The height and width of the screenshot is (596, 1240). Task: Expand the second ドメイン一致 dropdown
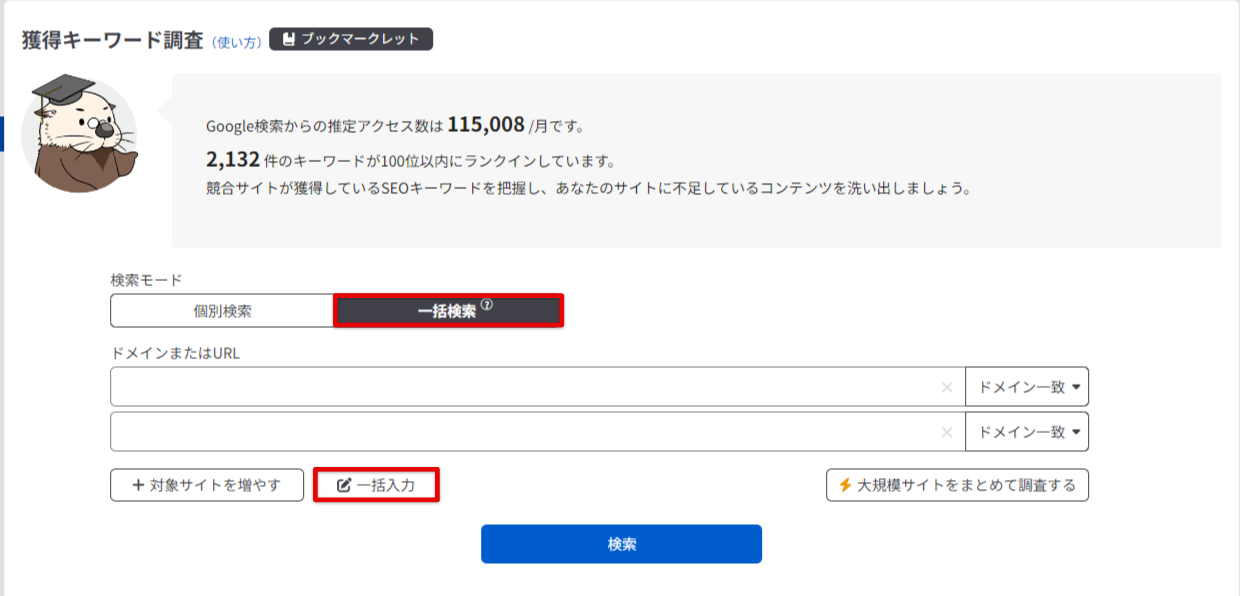point(1027,433)
